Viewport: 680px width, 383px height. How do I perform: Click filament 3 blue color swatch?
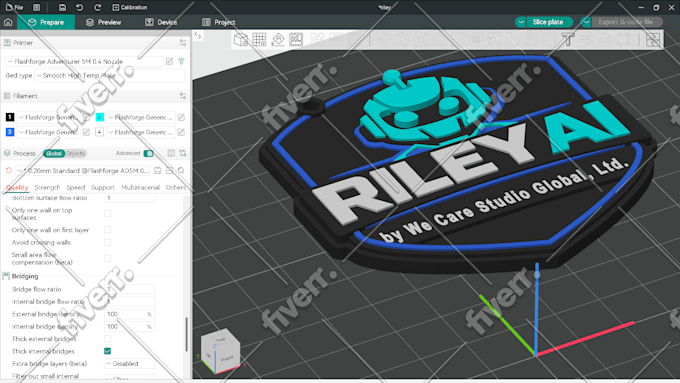10,132
